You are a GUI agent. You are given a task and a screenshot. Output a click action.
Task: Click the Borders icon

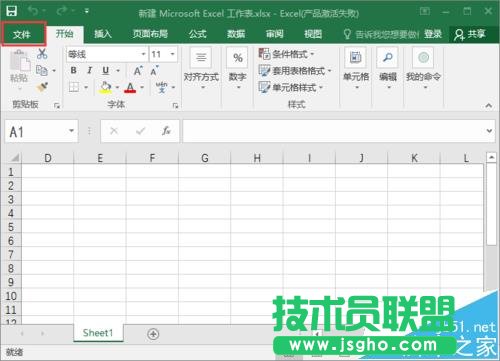click(x=74, y=87)
